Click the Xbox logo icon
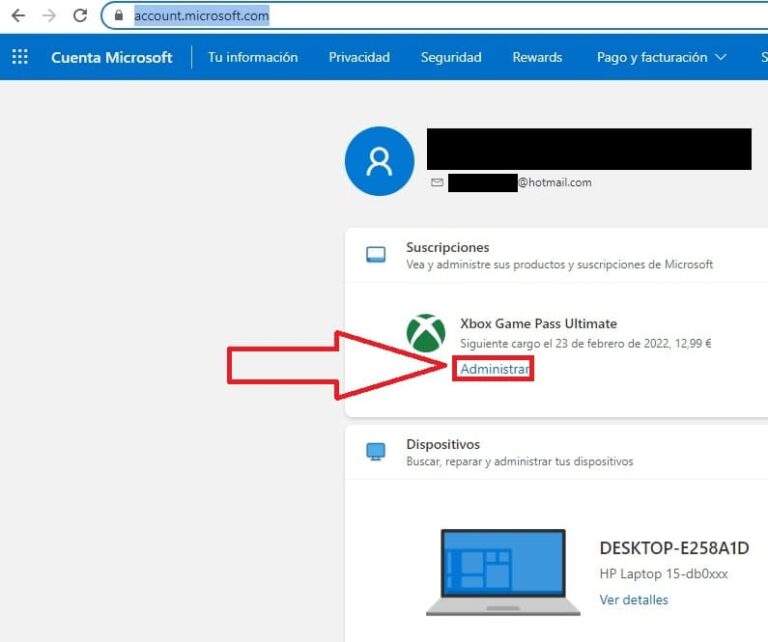Viewport: 768px width, 642px height. click(426, 333)
